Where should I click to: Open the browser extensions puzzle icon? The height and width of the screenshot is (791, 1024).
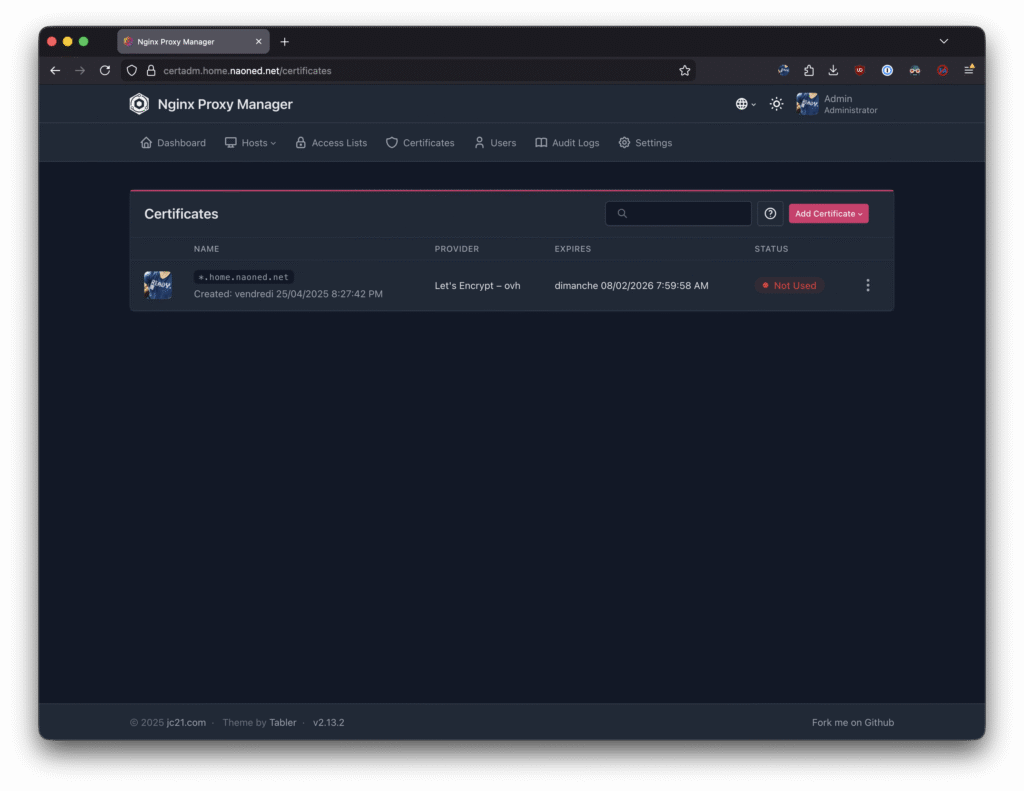click(x=808, y=71)
